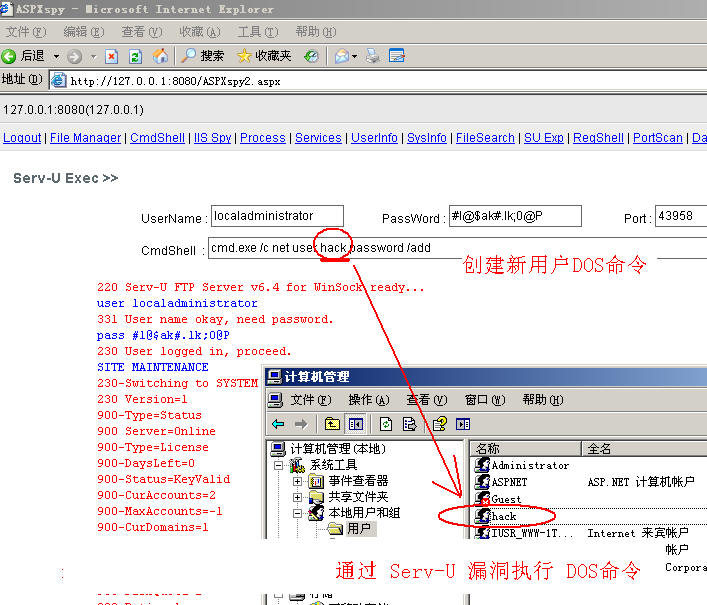Click the Mail envelope icon
Viewport: 707px width, 605px height.
(342, 56)
